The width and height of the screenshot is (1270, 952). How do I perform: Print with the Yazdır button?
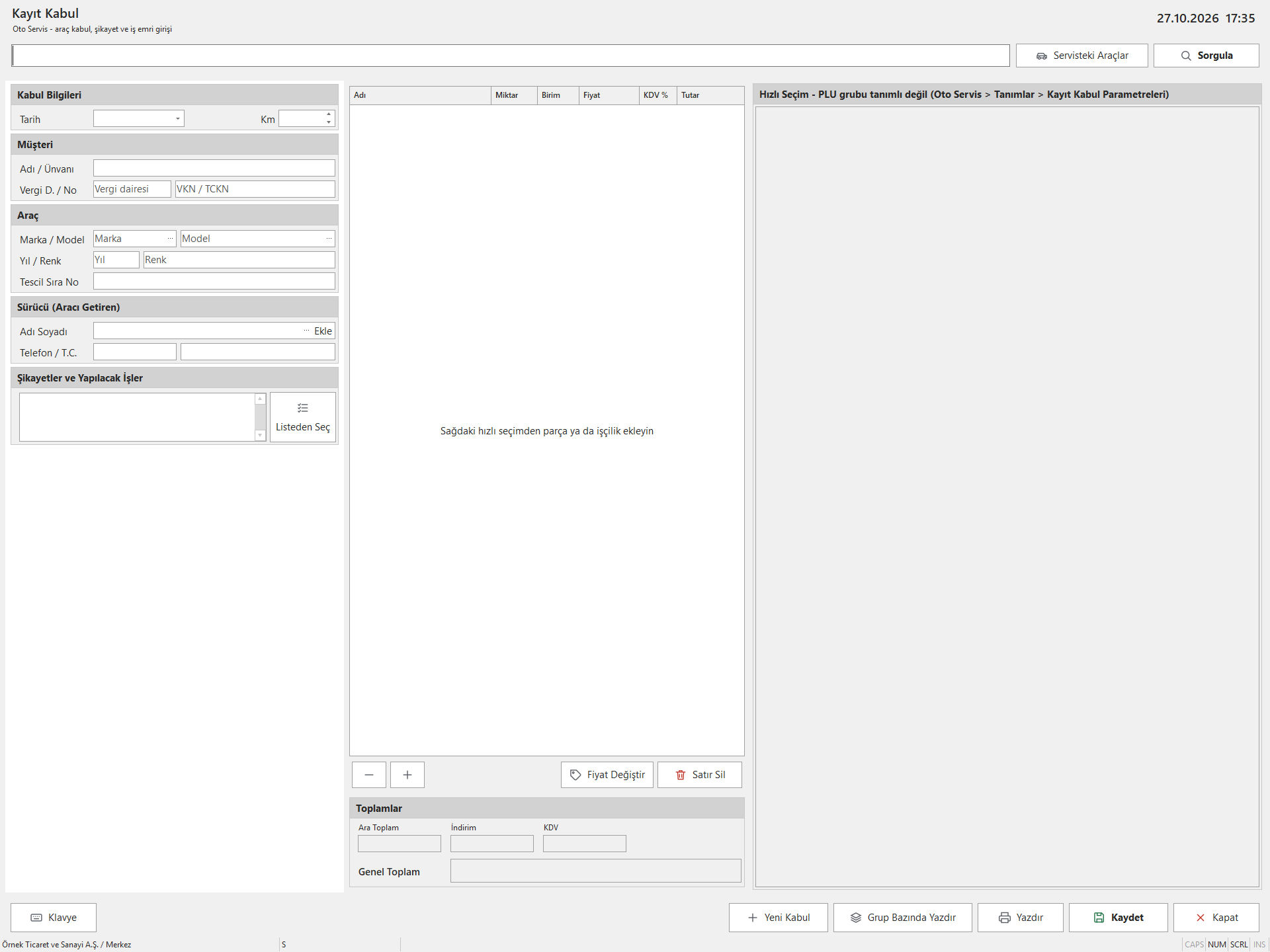pos(1021,918)
